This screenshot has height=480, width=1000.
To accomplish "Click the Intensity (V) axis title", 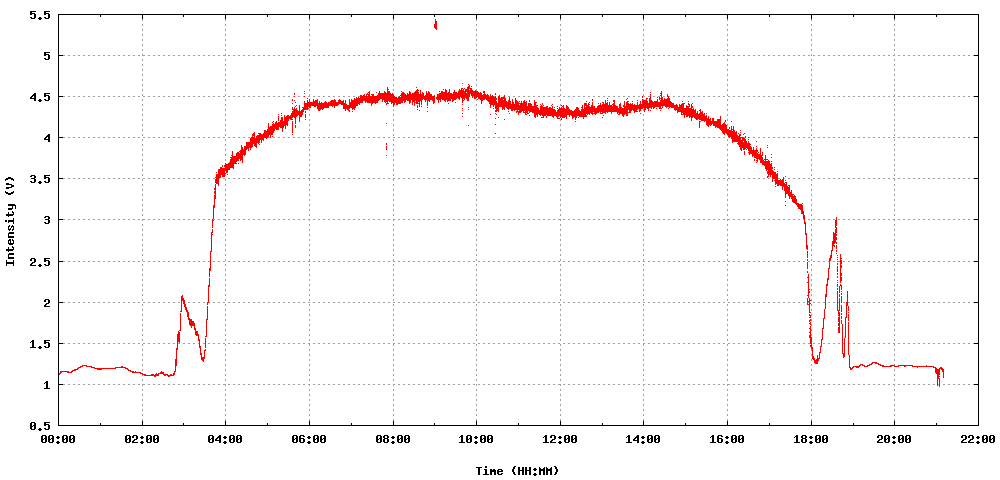I will click(x=10, y=220).
